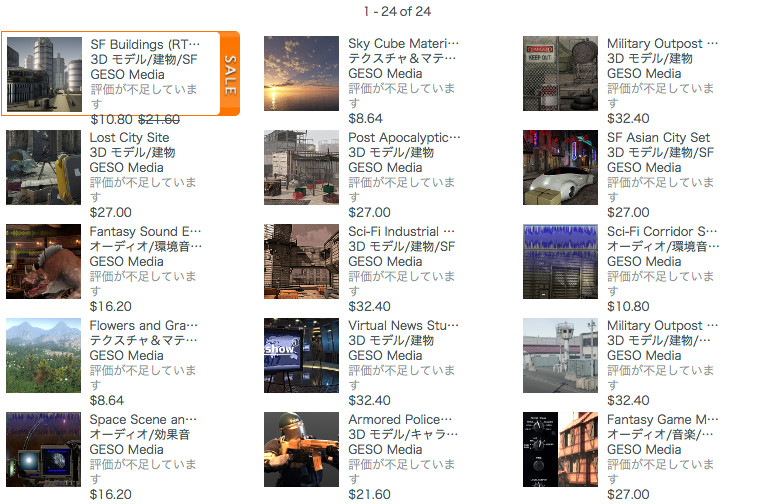Screen dimensions: 763x504
Task: Open the Armored Police… soldier thumbnail
Action: point(301,449)
